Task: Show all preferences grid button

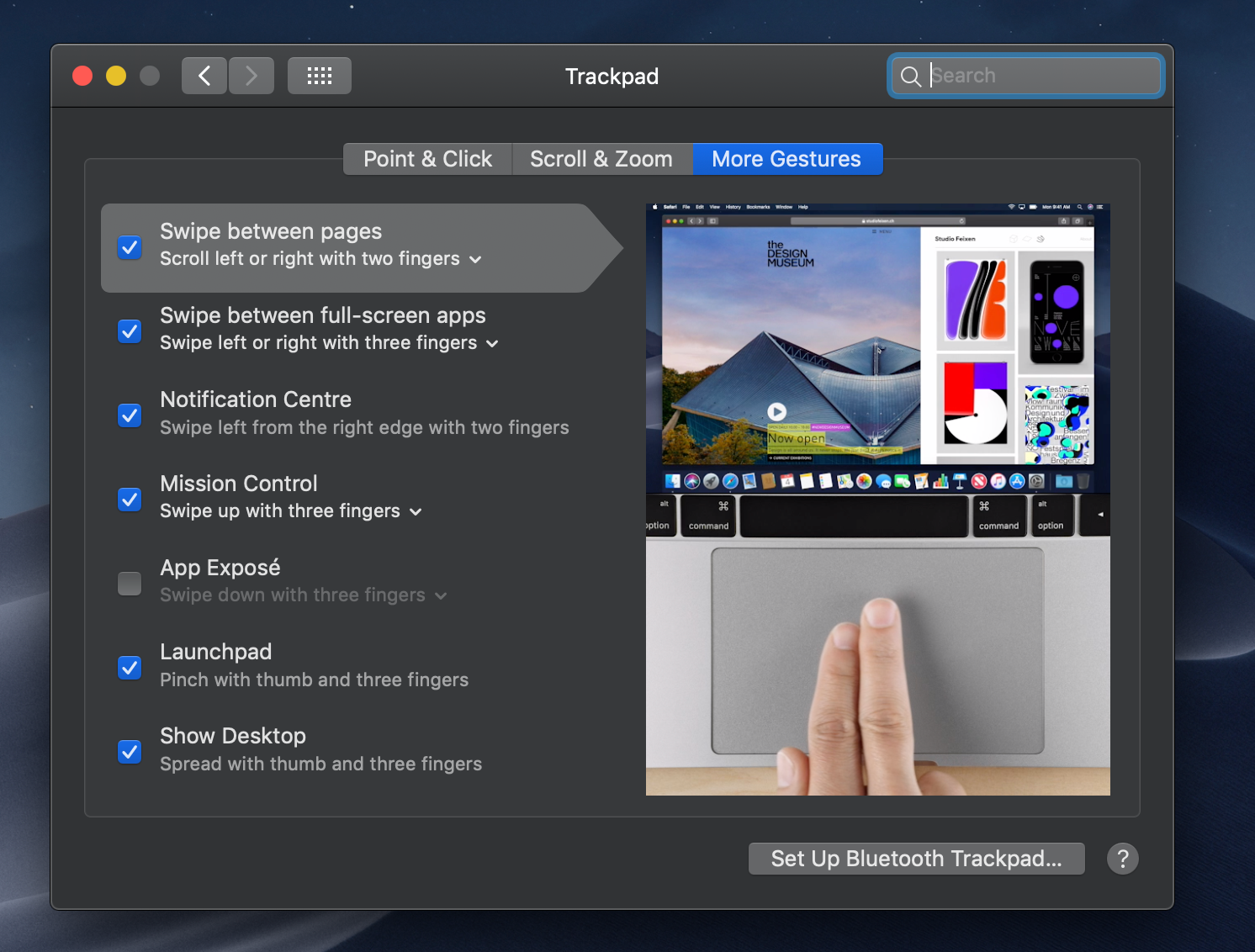Action: coord(320,76)
